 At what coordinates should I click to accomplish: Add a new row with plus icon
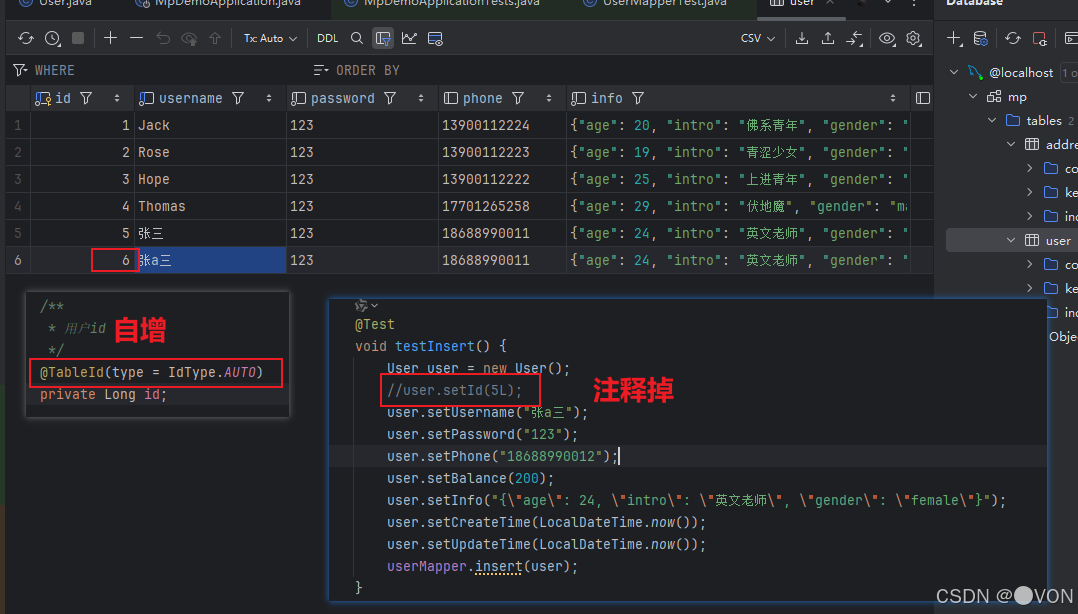click(110, 38)
